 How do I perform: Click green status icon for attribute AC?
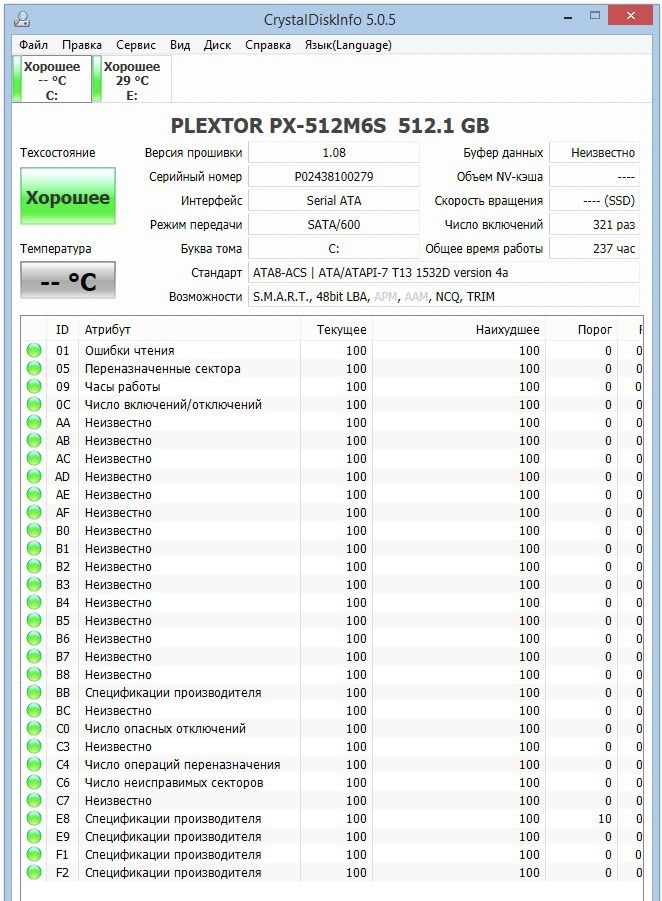34,458
